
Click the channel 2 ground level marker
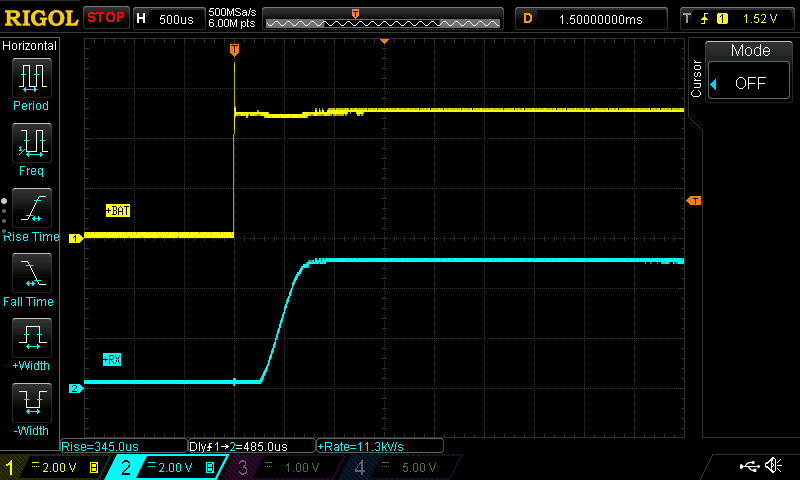(x=76, y=389)
